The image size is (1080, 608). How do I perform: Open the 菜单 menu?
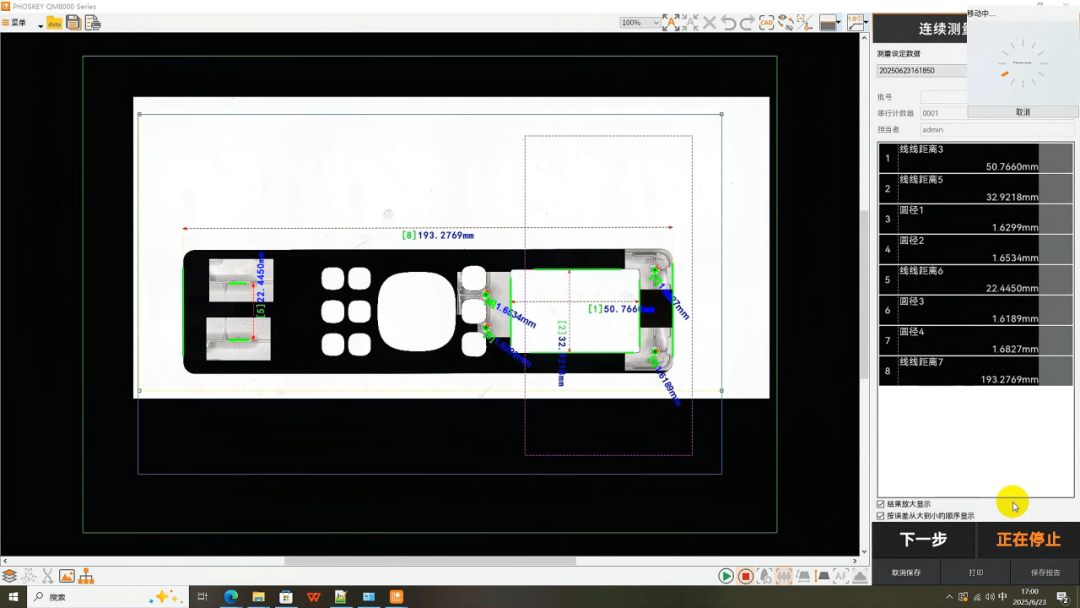[14, 23]
